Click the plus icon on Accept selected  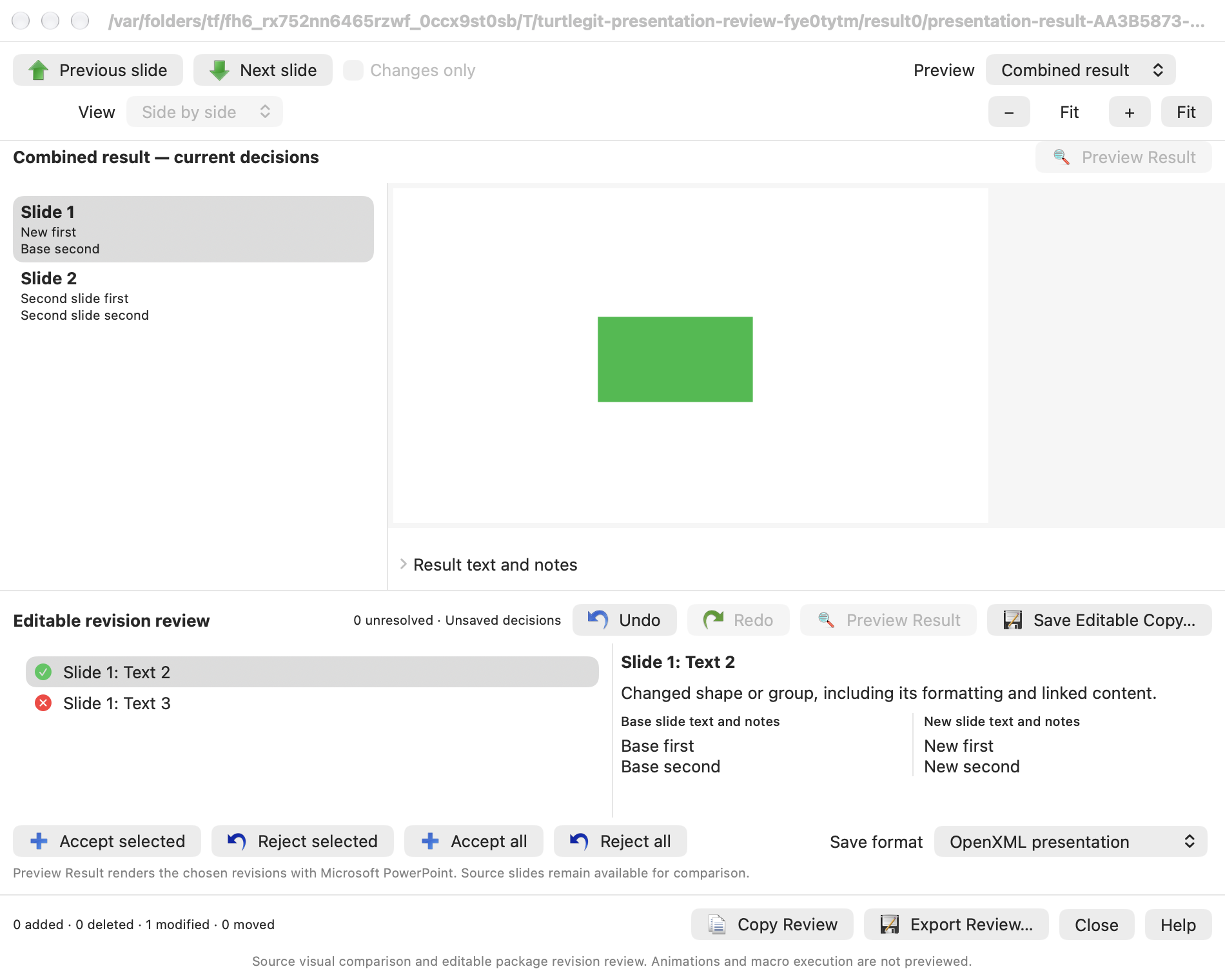39,841
